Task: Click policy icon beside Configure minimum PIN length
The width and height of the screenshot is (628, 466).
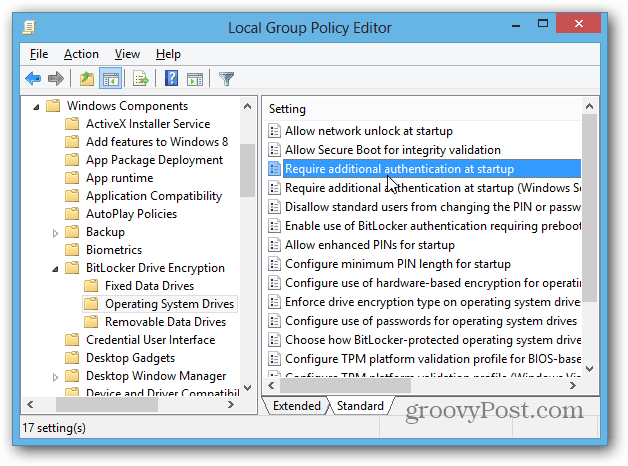Action: [x=274, y=264]
